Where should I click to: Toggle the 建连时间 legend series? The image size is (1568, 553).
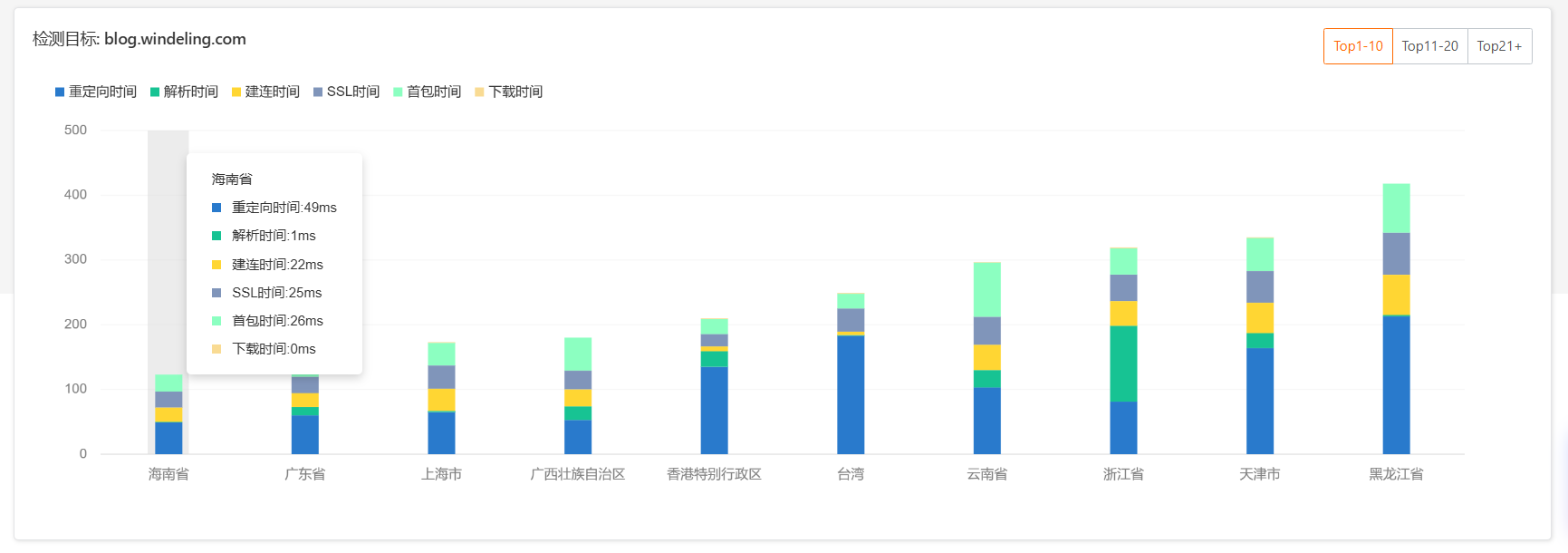(265, 92)
